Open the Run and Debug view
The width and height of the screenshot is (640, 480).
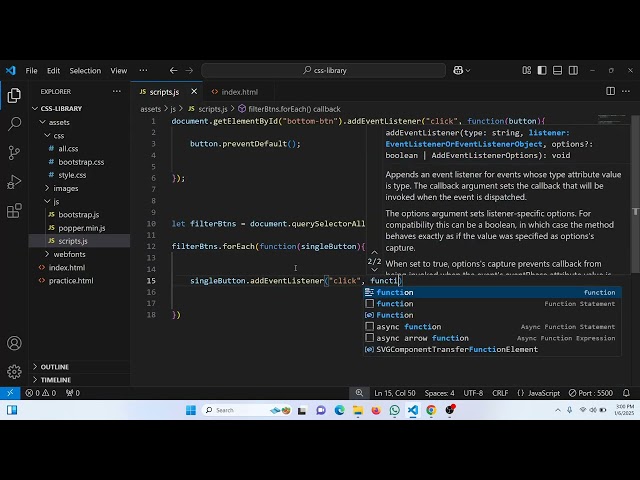(x=14, y=182)
